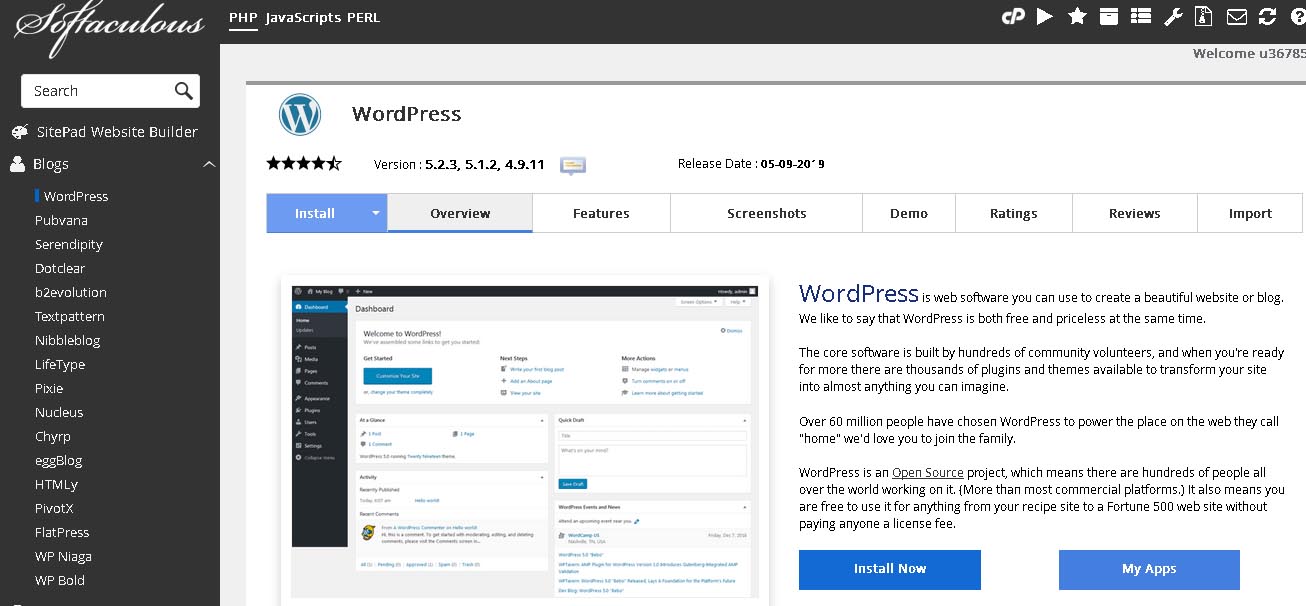Select WP Bold in the sidebar
1306x606 pixels.
(x=60, y=581)
